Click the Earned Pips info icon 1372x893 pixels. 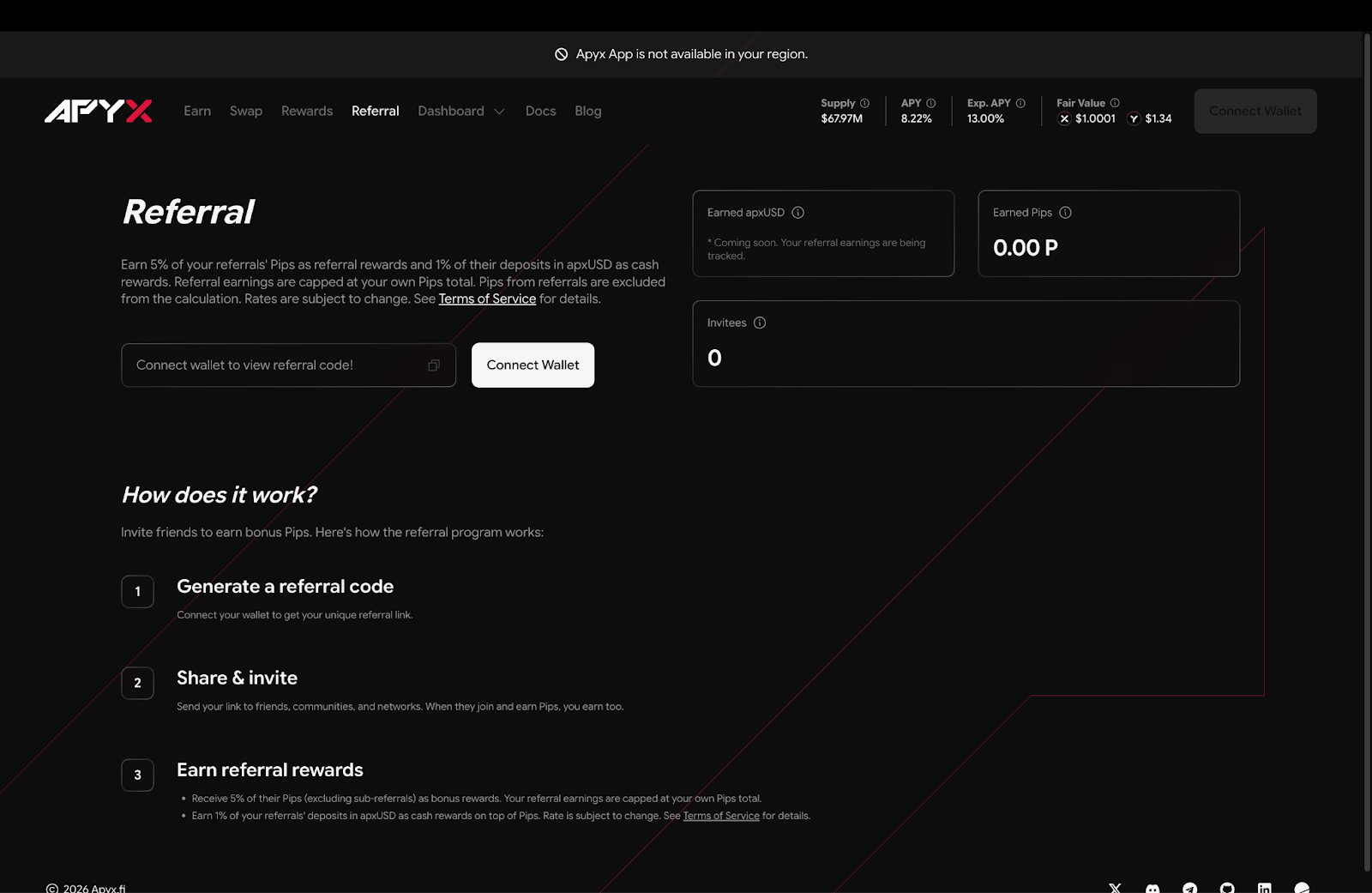[1065, 213]
